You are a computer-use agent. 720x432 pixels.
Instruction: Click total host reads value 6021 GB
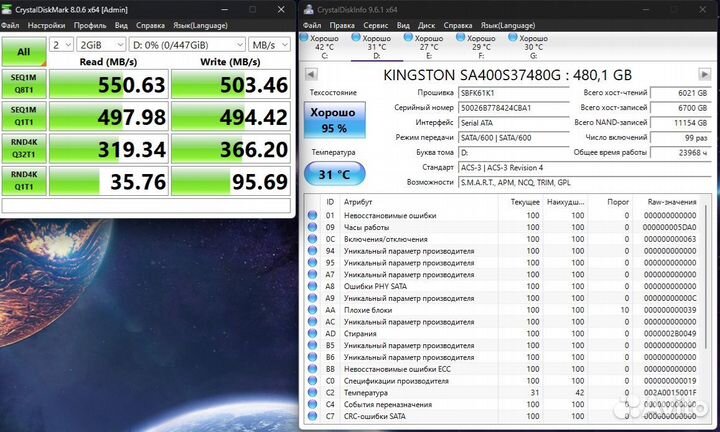click(681, 93)
